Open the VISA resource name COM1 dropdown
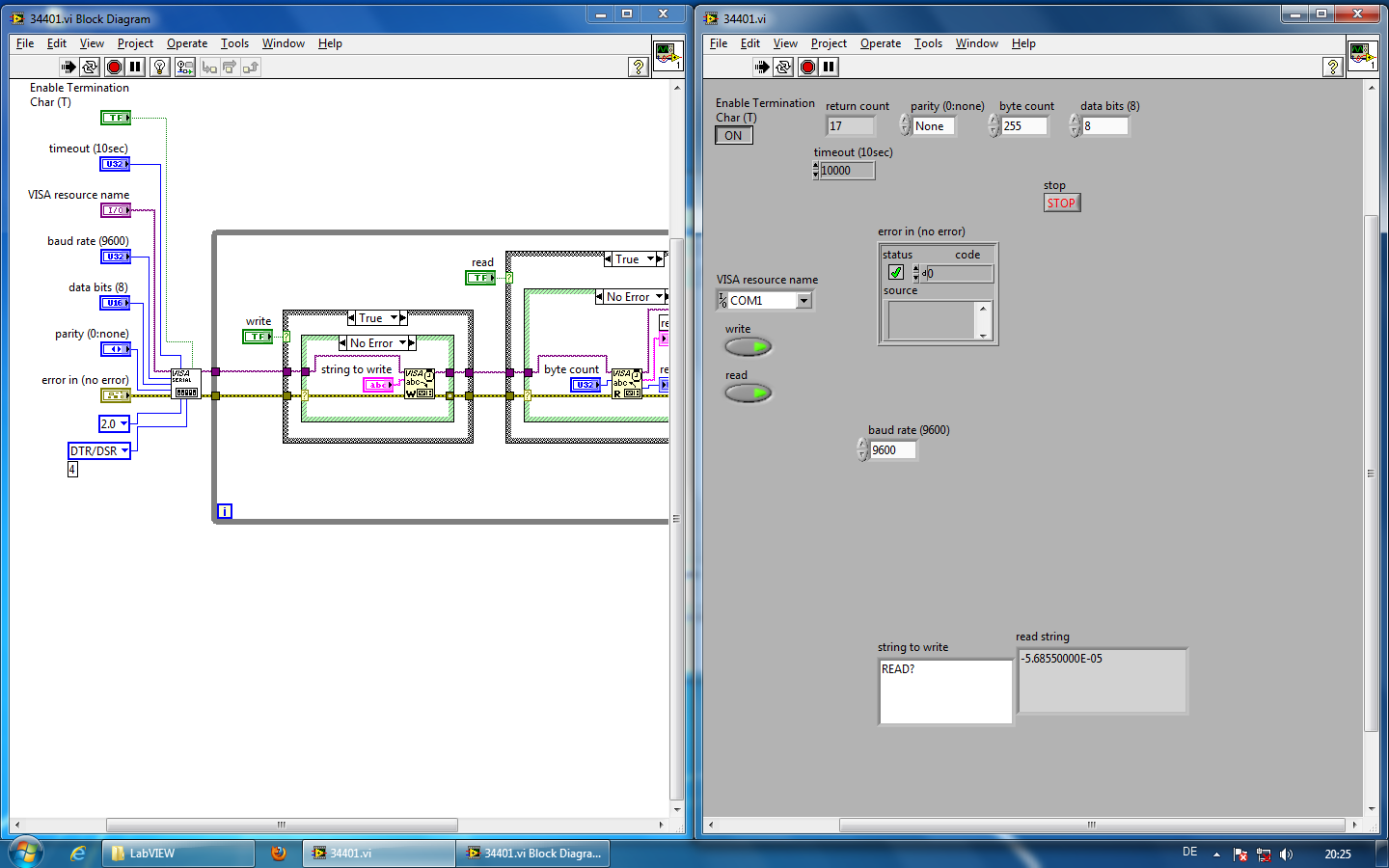 pos(803,301)
